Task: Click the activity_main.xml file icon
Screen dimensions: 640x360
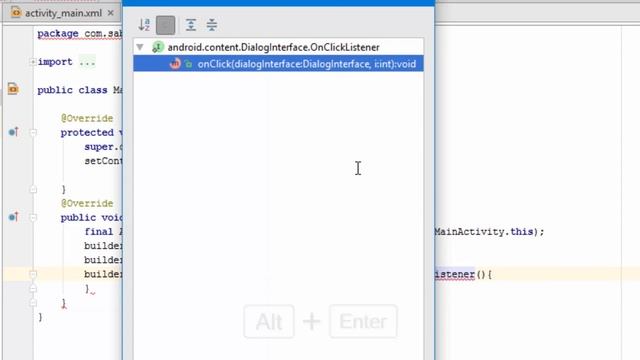Action: click(x=16, y=13)
